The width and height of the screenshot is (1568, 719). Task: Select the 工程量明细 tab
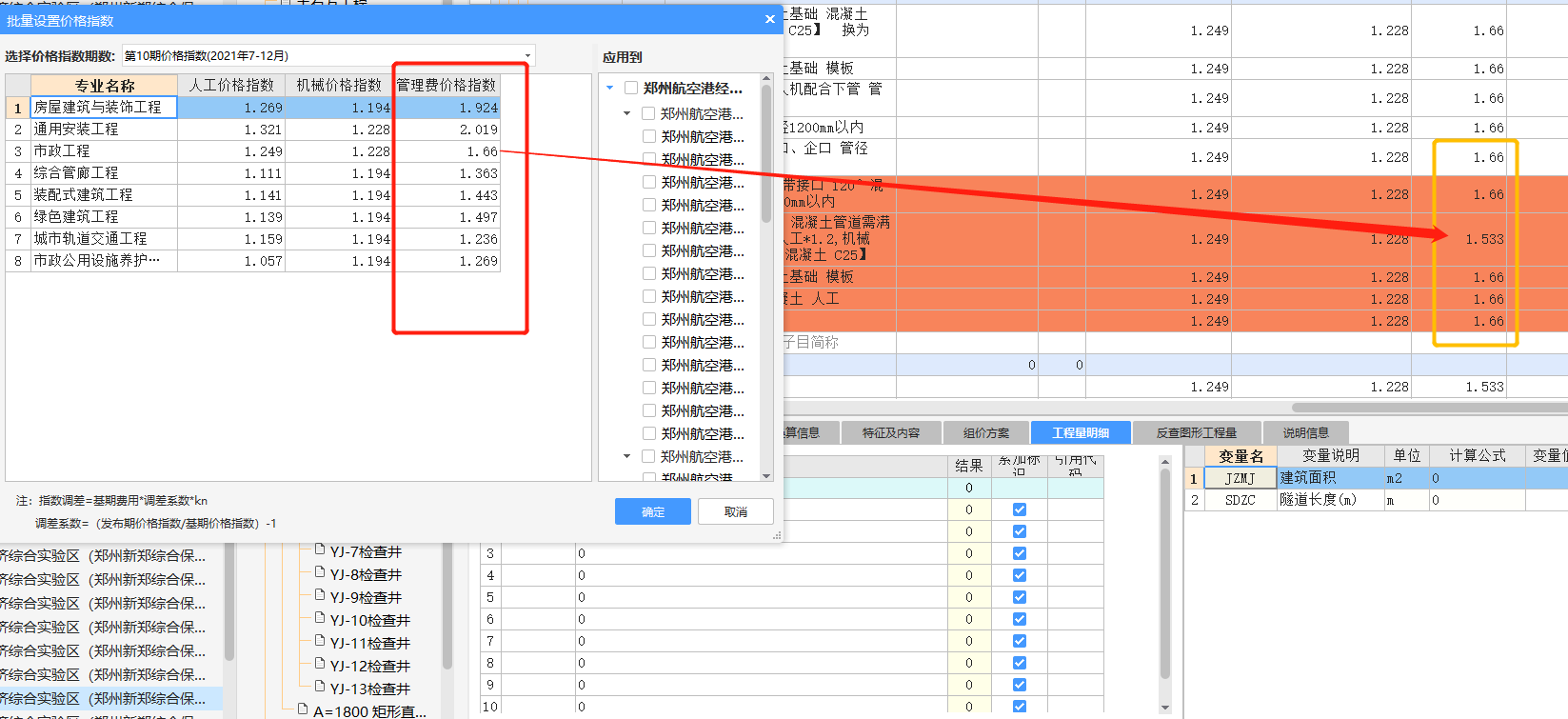[1081, 432]
